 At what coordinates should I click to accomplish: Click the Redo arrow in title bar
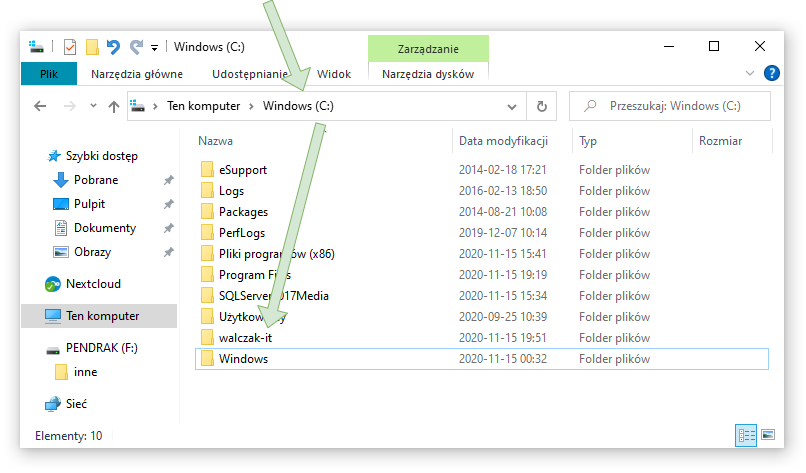[x=136, y=47]
